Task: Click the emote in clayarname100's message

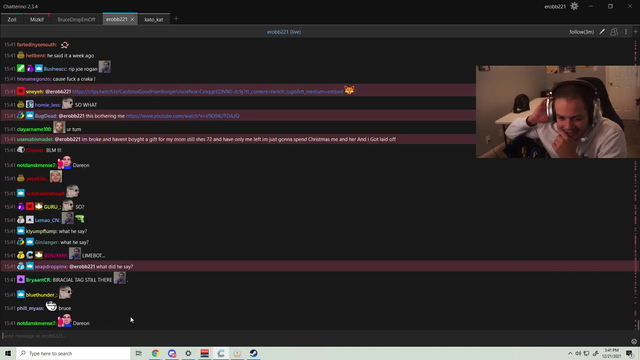Action: click(59, 127)
